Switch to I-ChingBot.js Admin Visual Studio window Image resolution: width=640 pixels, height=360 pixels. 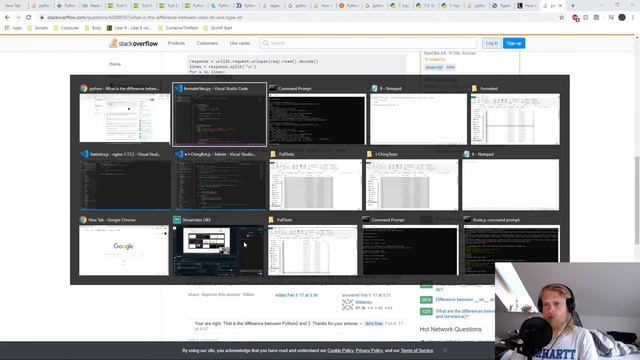[220, 180]
